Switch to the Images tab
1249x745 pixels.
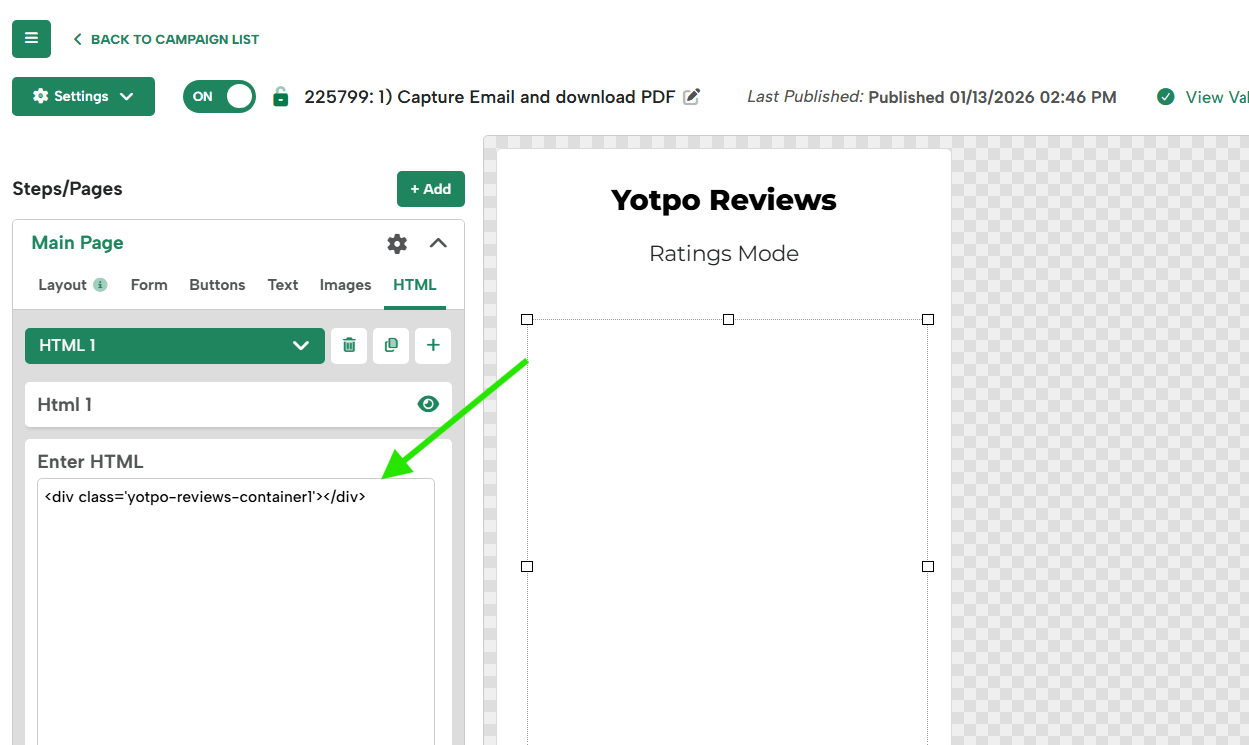pyautogui.click(x=345, y=284)
